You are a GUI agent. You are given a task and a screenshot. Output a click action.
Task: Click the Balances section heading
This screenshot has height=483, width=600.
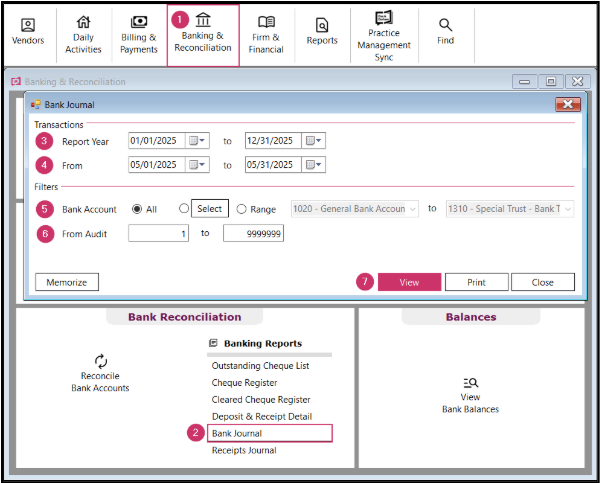[471, 317]
